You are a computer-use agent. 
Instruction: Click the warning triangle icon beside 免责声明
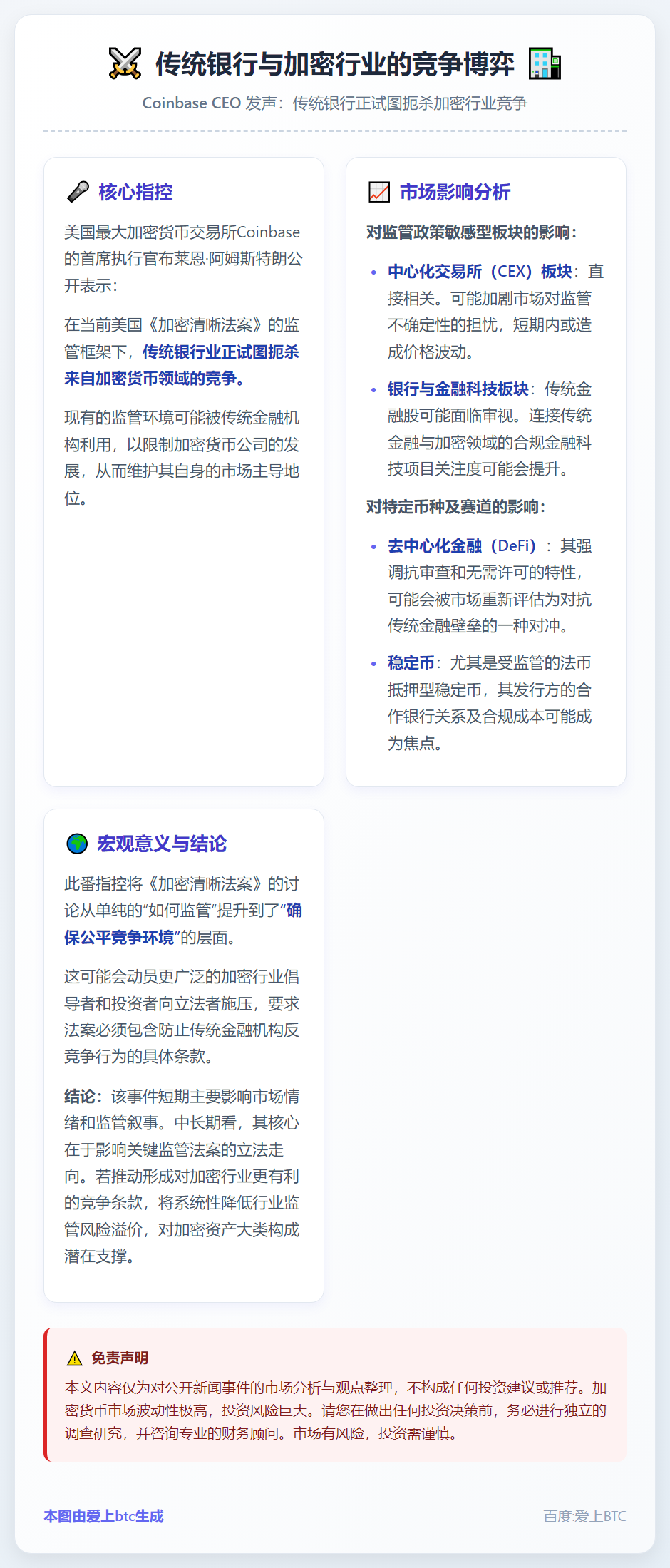(x=74, y=1358)
